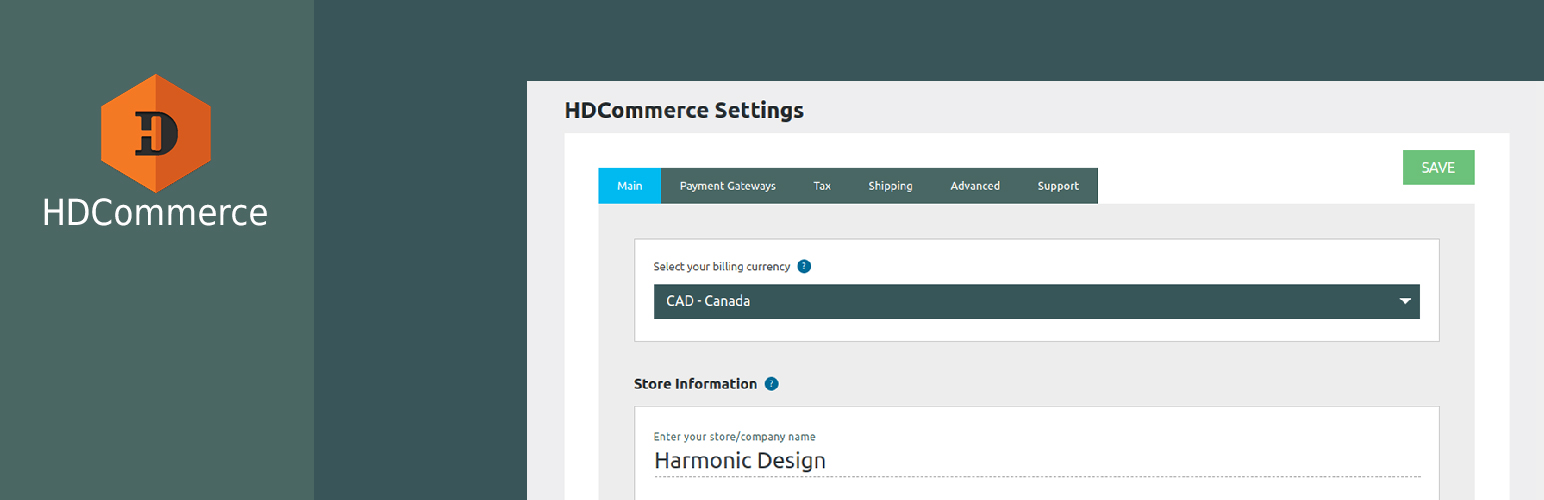Click the Store Information heading text

tap(695, 384)
